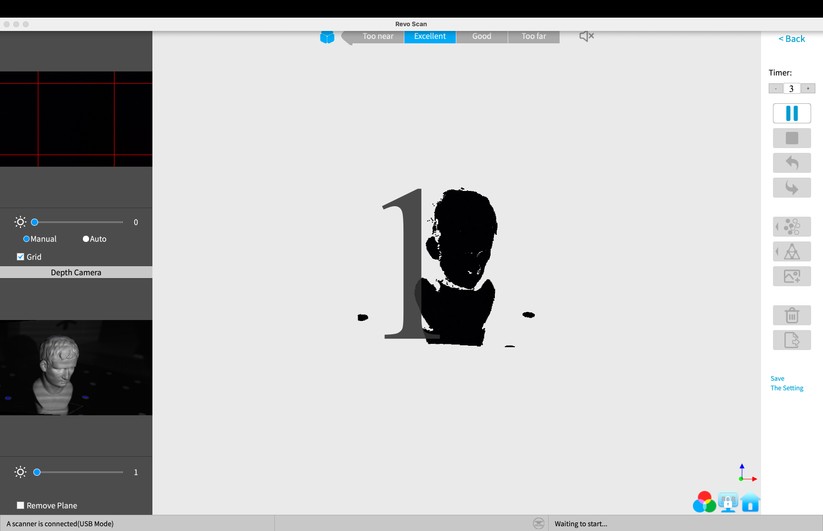
Task: Click the texture image icon
Action: pos(791,276)
